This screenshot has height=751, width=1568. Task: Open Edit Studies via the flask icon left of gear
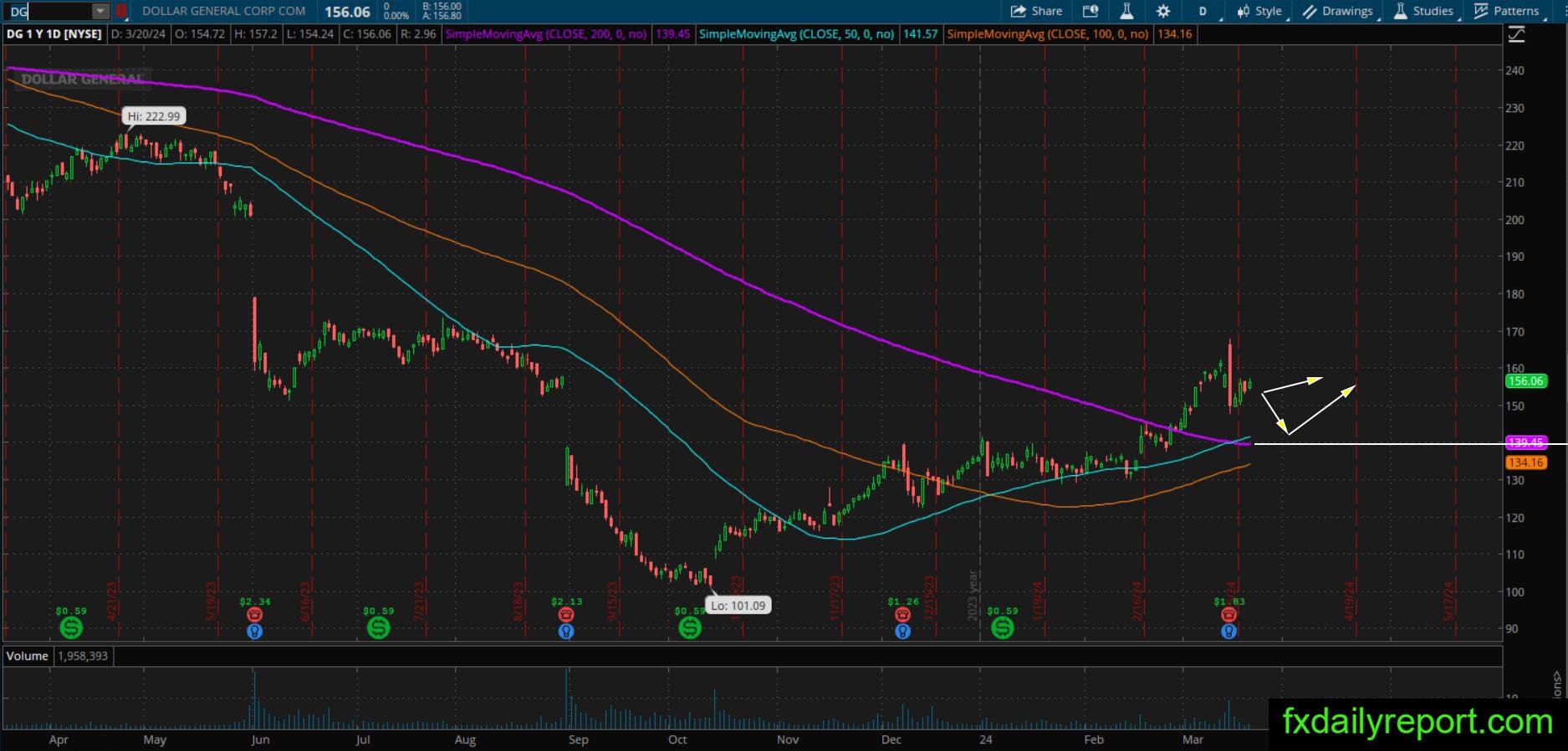[x=1126, y=11]
